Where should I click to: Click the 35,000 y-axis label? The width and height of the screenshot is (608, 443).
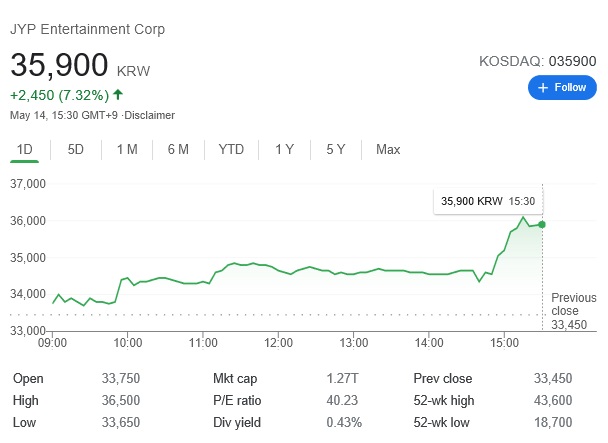tap(28, 258)
